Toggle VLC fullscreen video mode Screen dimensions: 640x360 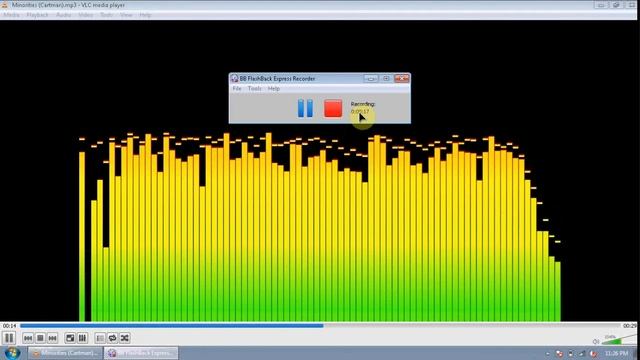point(70,338)
